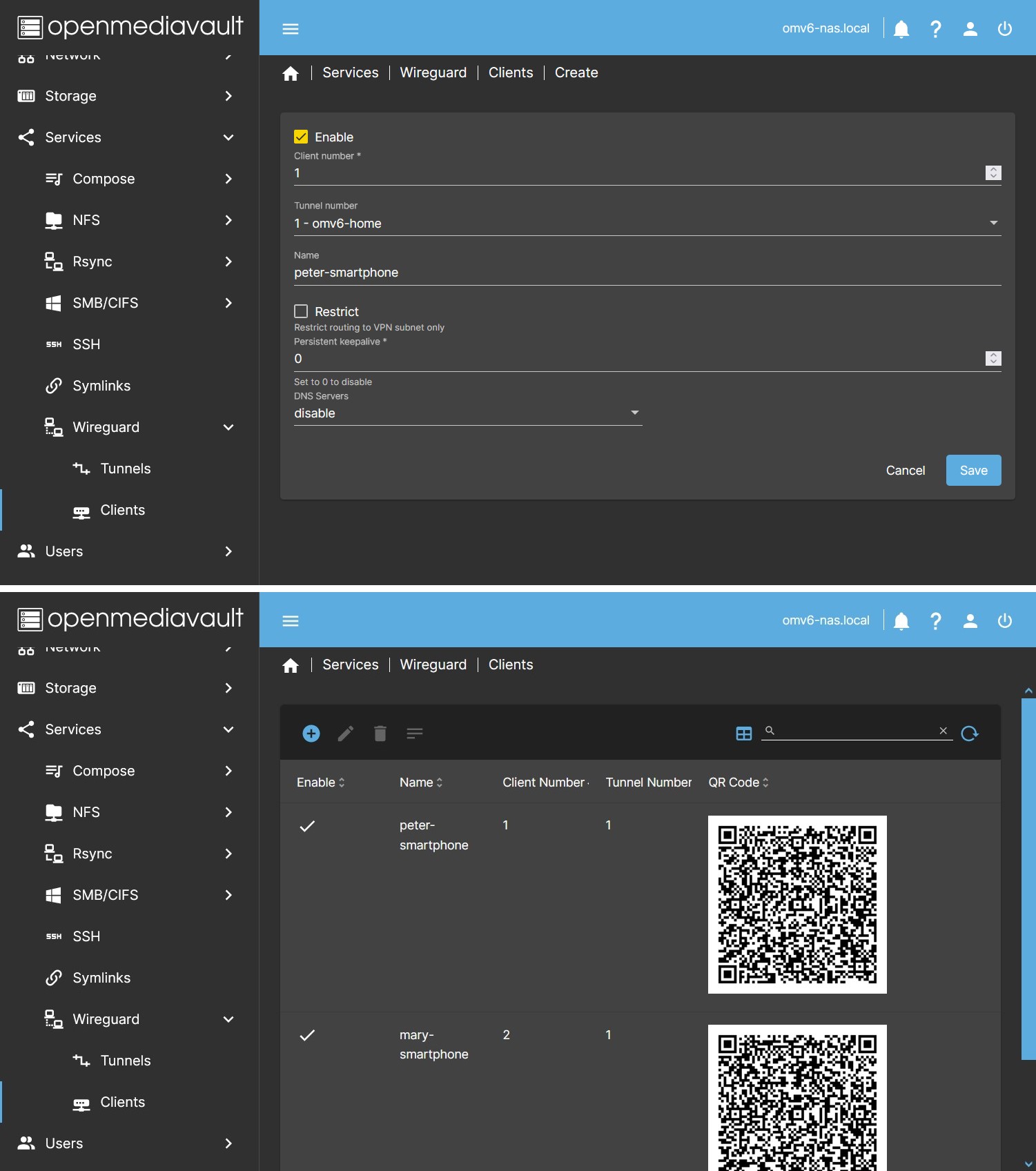
Task: Click the Client number field's stepper arrows
Action: tap(993, 173)
